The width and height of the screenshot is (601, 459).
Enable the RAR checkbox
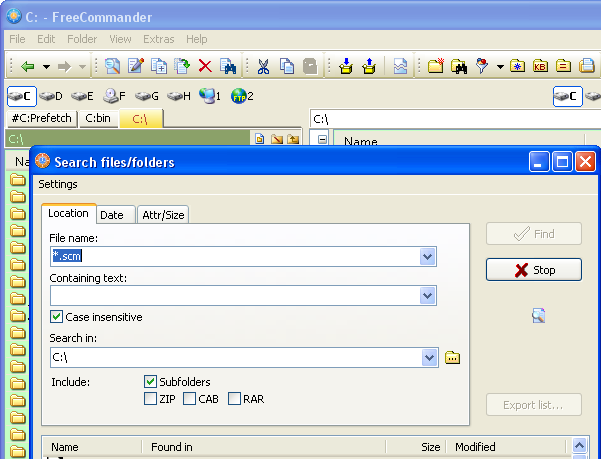click(234, 399)
